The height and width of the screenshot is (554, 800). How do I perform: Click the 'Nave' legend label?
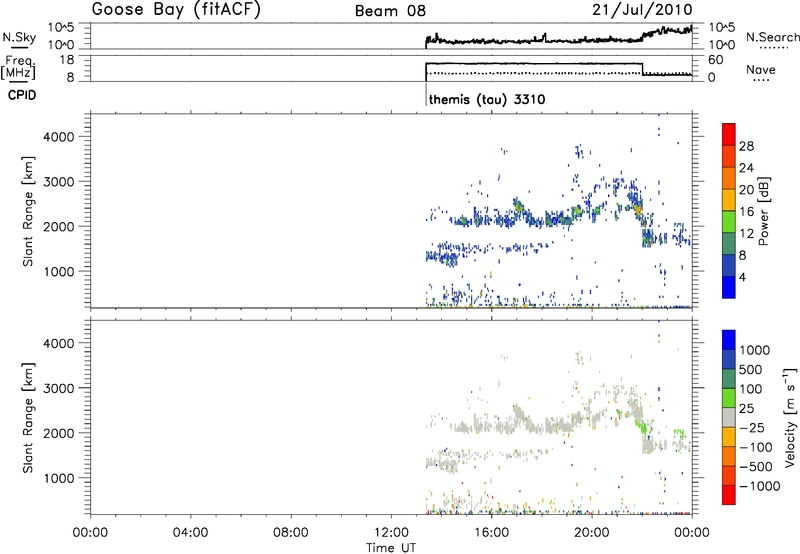point(760,69)
